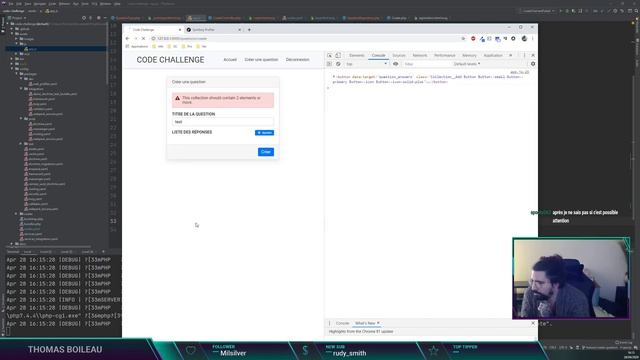640x360 pixels.
Task: Open the Memory tab in DevTools
Action: pyautogui.click(x=469, y=55)
